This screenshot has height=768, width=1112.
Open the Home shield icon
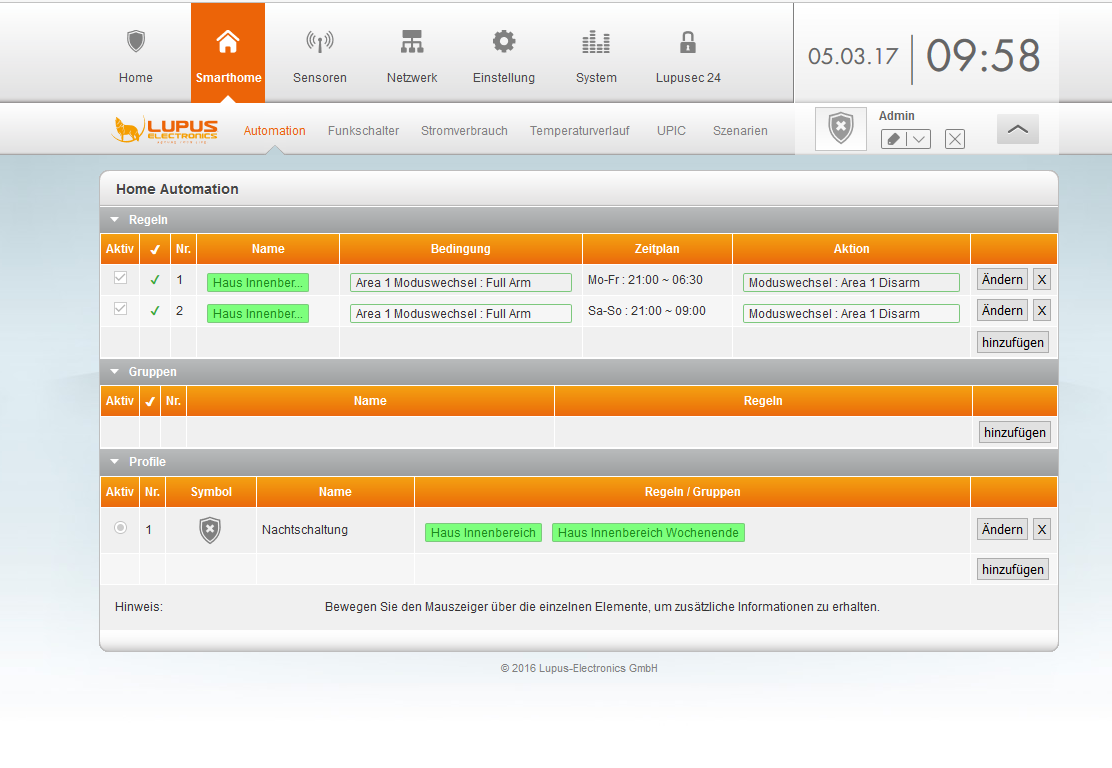coord(136,42)
